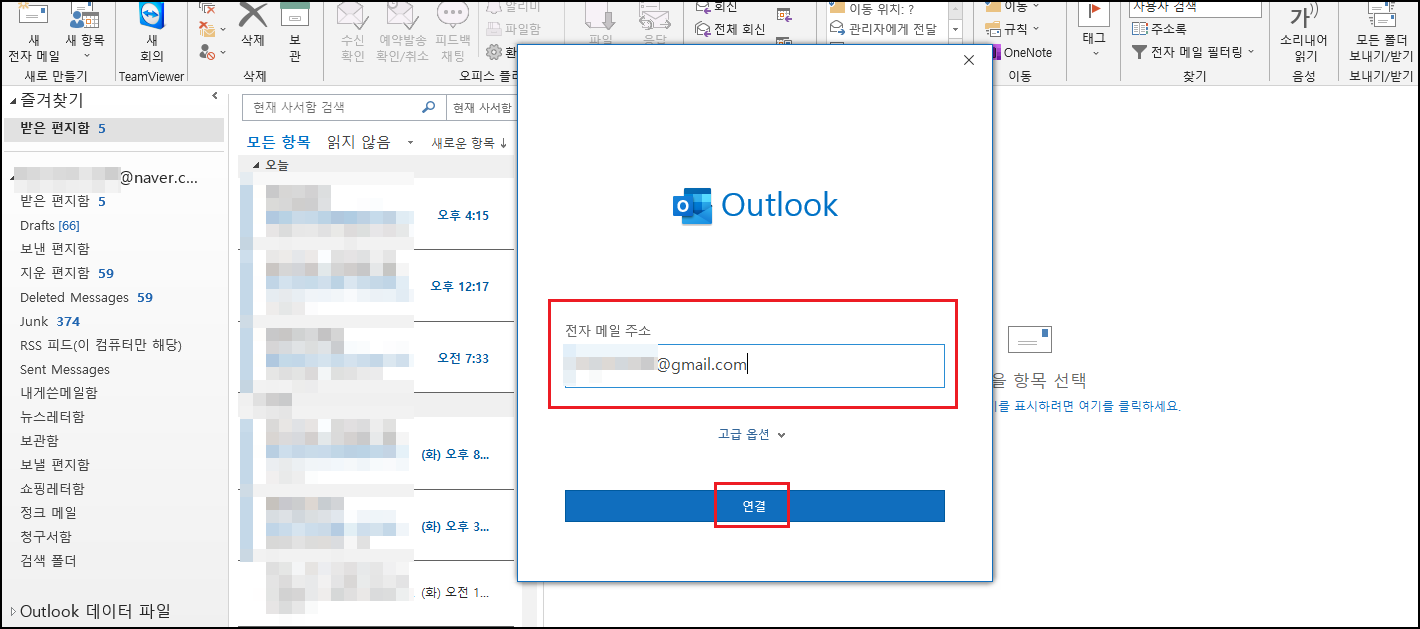Image resolution: width=1420 pixels, height=629 pixels.
Task: Open the 태그 flag menu
Action: click(x=1094, y=30)
